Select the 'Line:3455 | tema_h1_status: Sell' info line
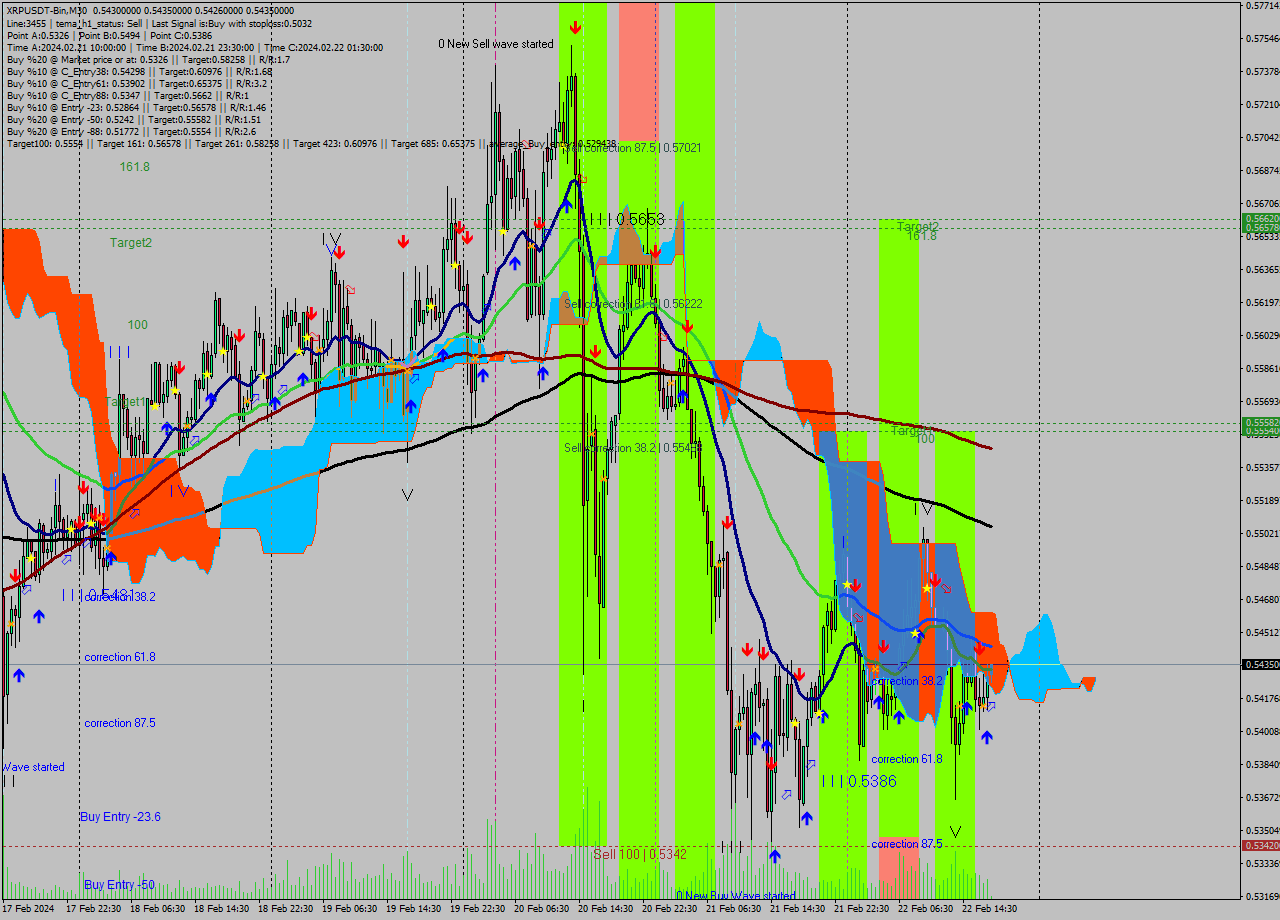 coord(159,23)
